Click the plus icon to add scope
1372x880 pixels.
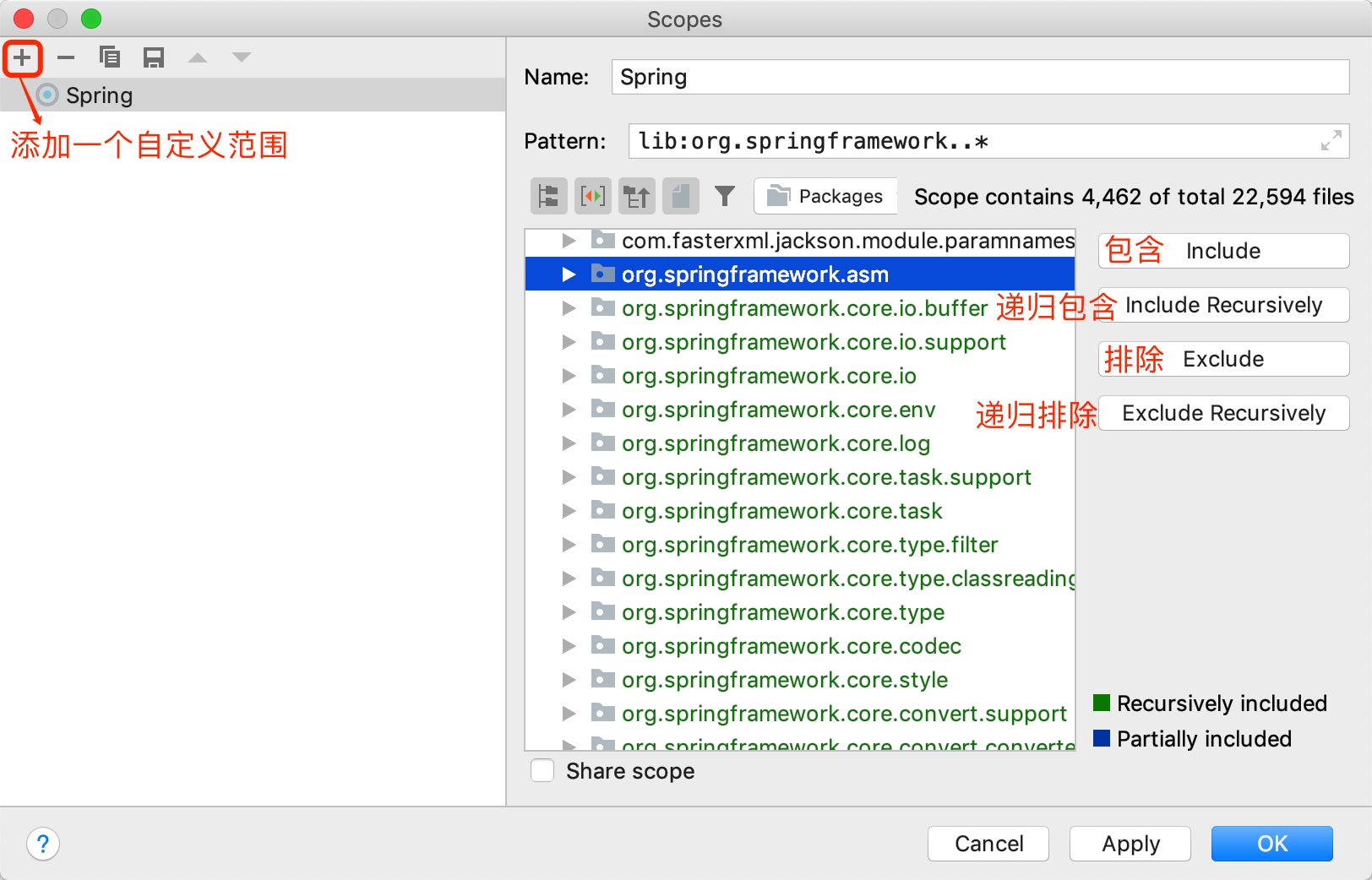pos(22,57)
